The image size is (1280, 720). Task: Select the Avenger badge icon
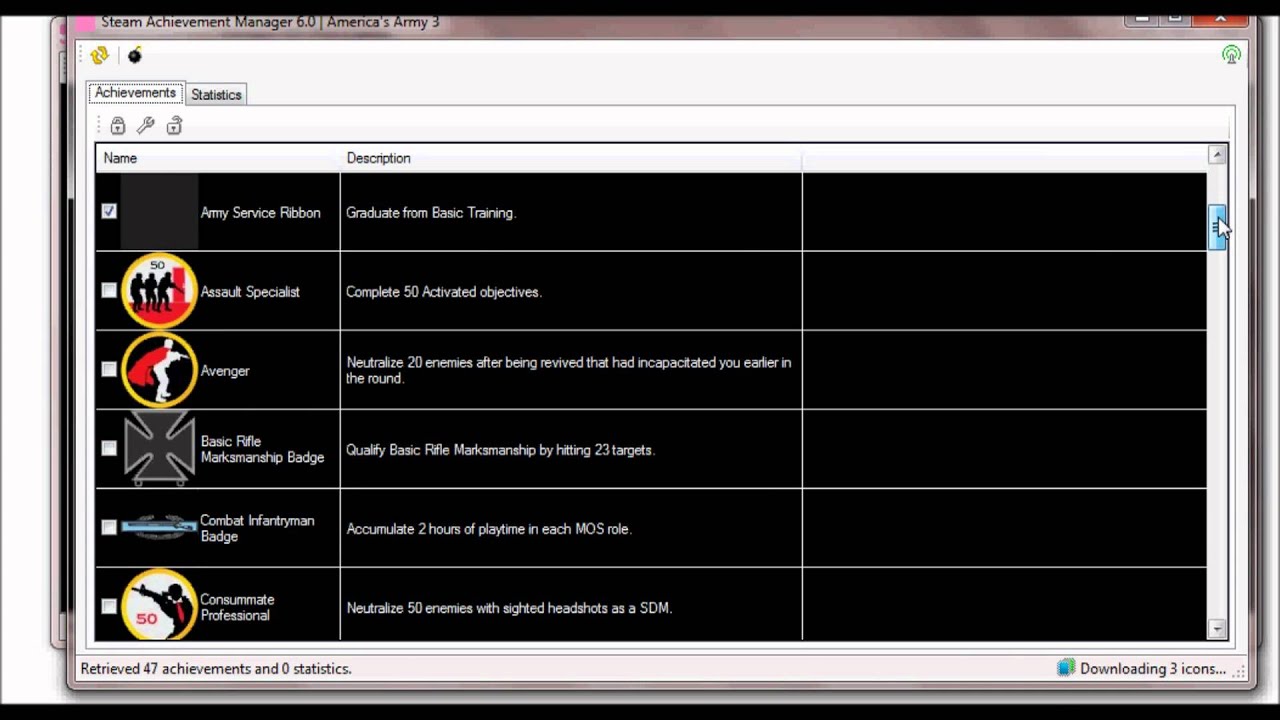pos(159,370)
